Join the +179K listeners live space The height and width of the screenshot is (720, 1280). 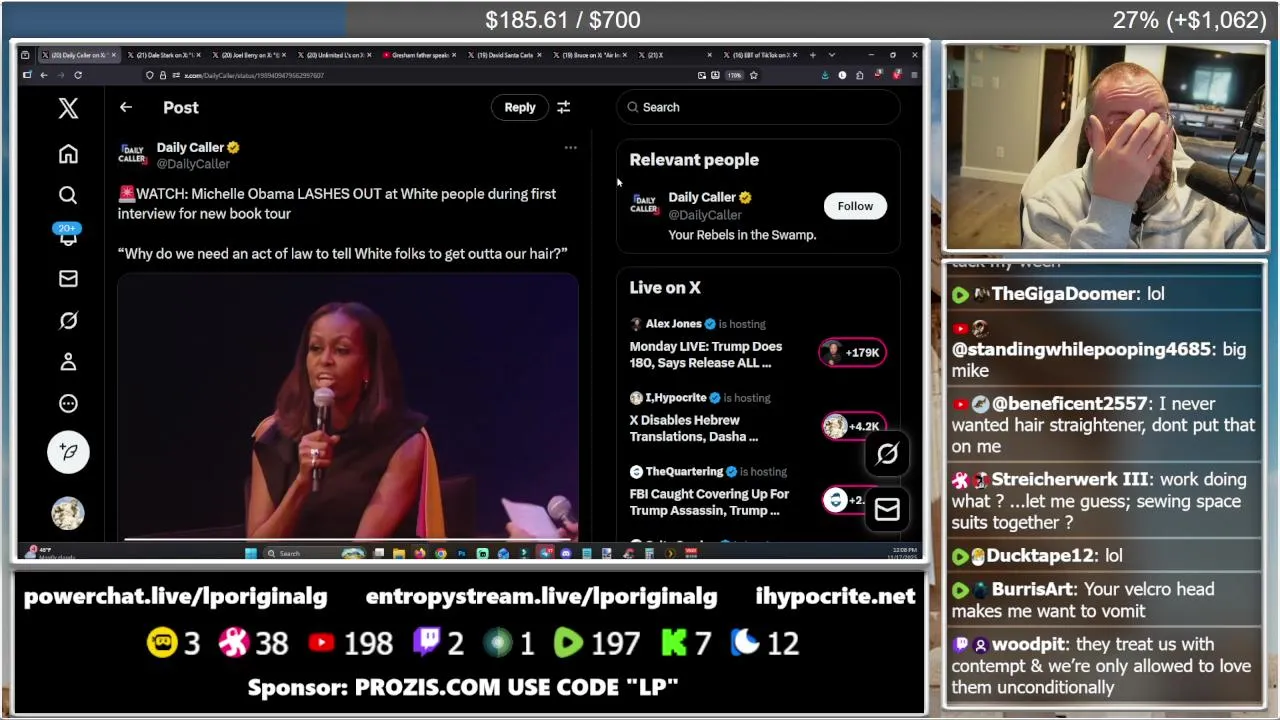click(x=853, y=352)
